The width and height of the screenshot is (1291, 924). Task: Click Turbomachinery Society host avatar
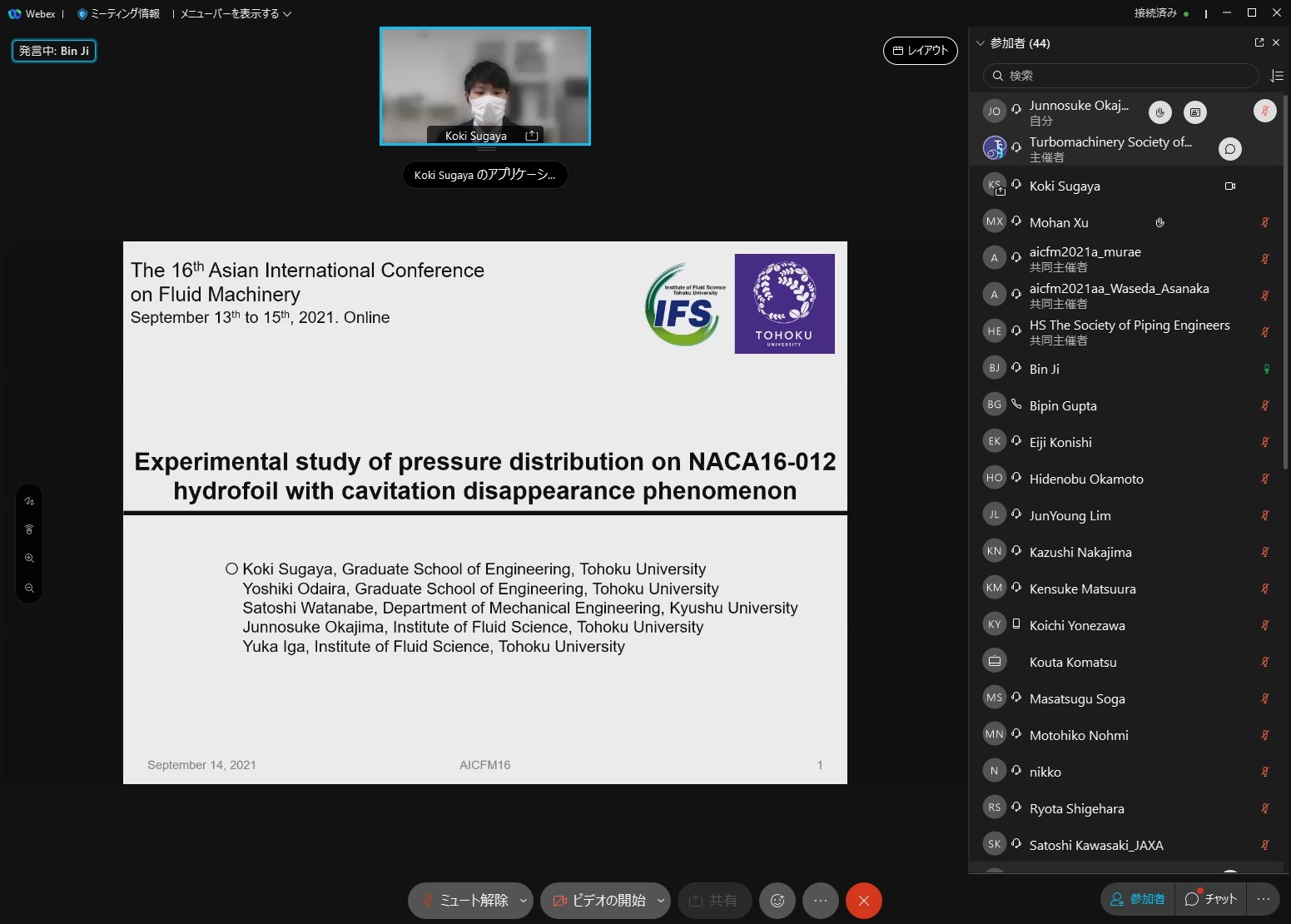(995, 148)
